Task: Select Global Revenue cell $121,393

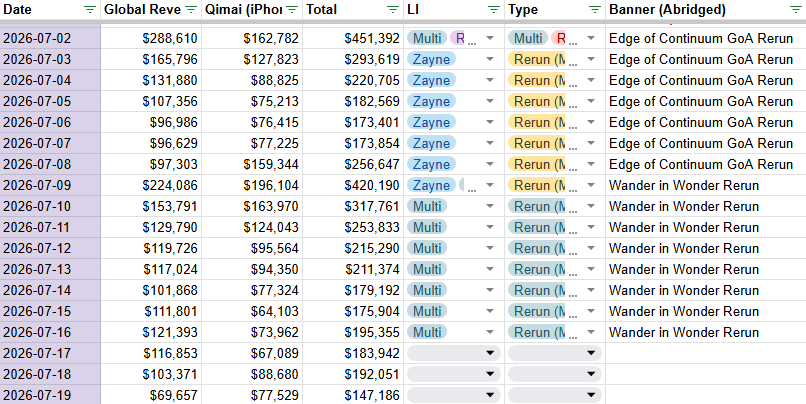Action: tap(151, 333)
